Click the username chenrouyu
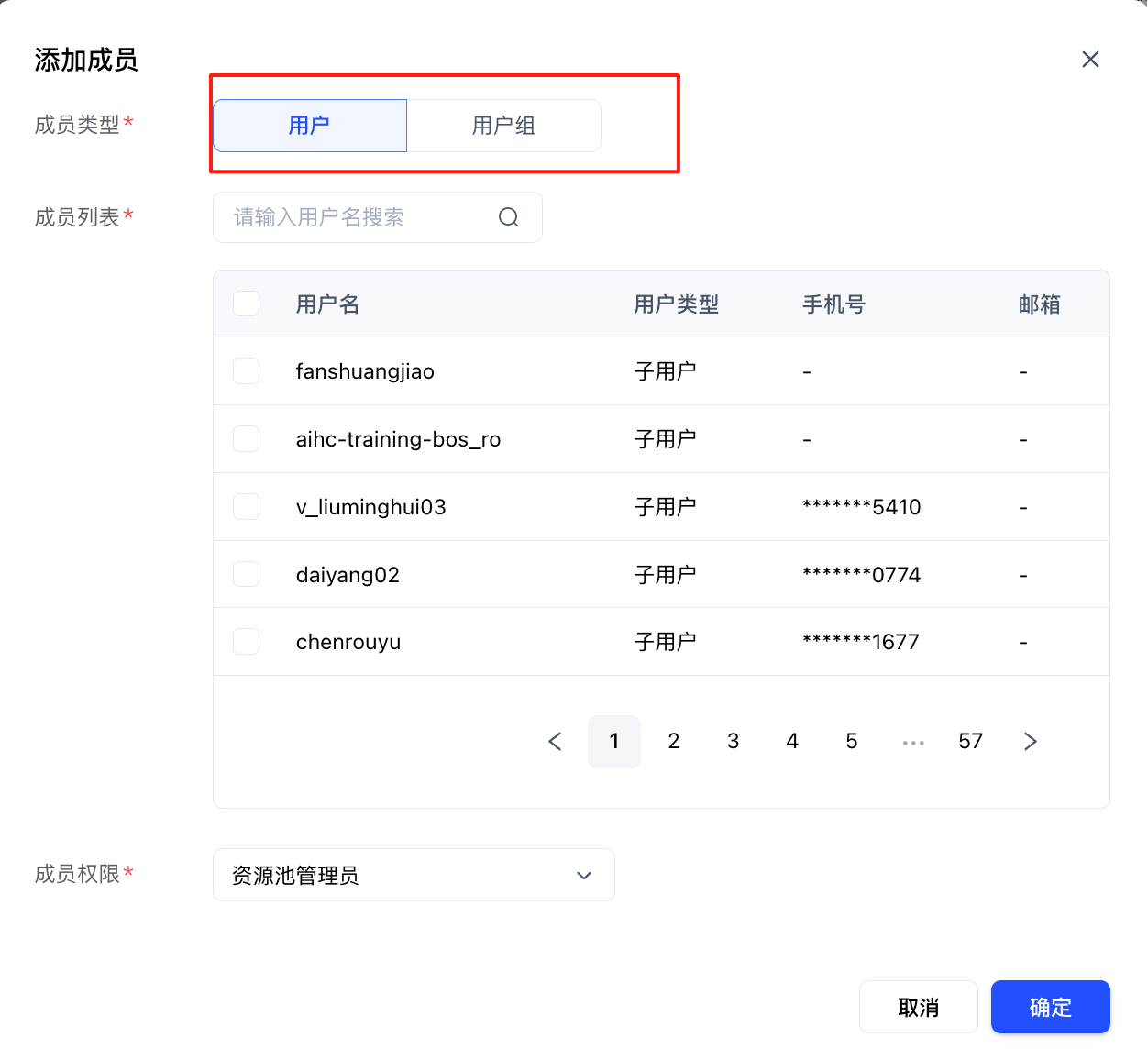Viewport: 1148px width, 1060px height. (348, 642)
